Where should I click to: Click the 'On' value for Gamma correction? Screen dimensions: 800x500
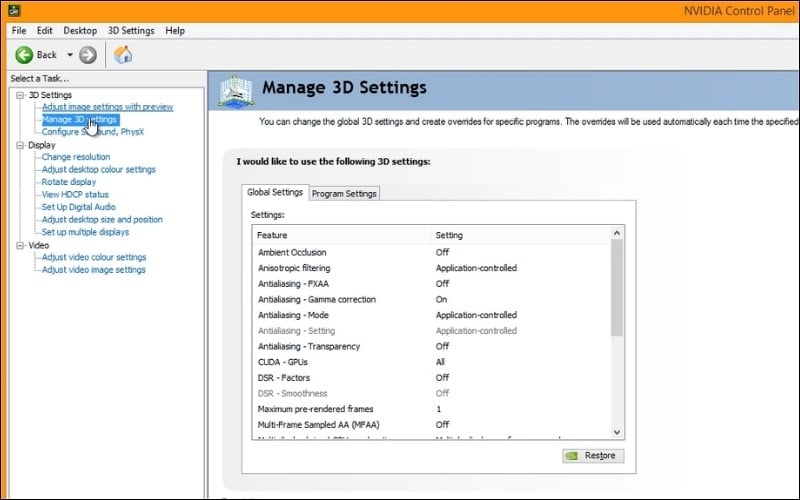[441, 299]
